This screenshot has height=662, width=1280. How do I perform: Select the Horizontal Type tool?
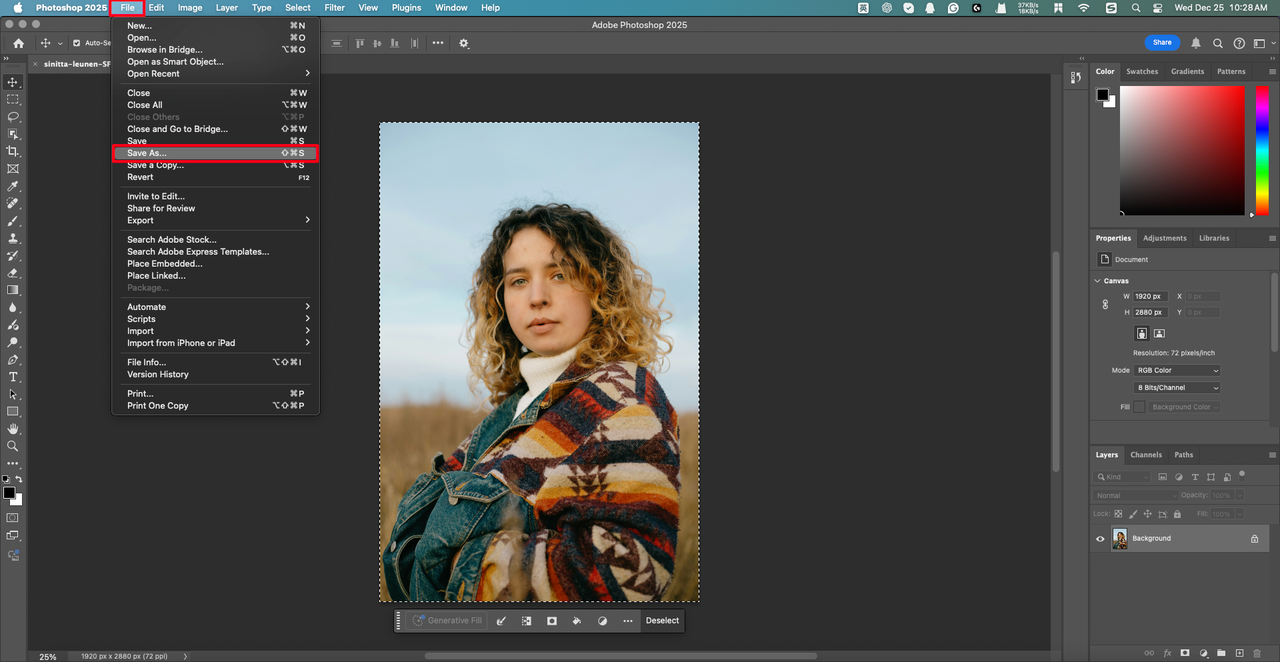pyautogui.click(x=13, y=377)
